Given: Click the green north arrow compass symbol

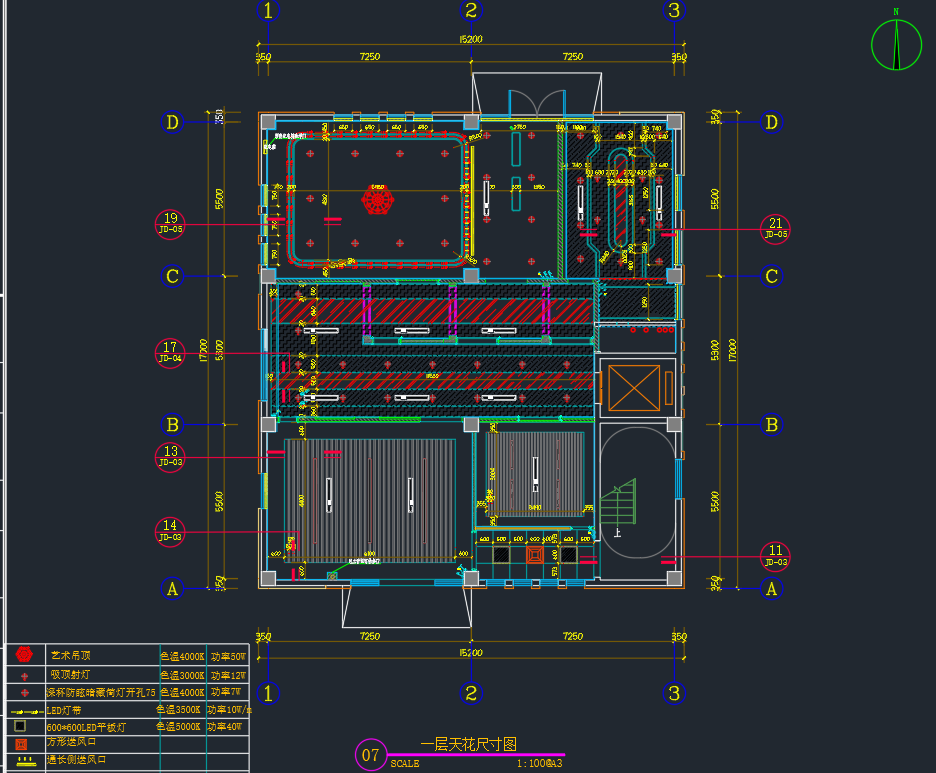Looking at the screenshot, I should pyautogui.click(x=896, y=44).
